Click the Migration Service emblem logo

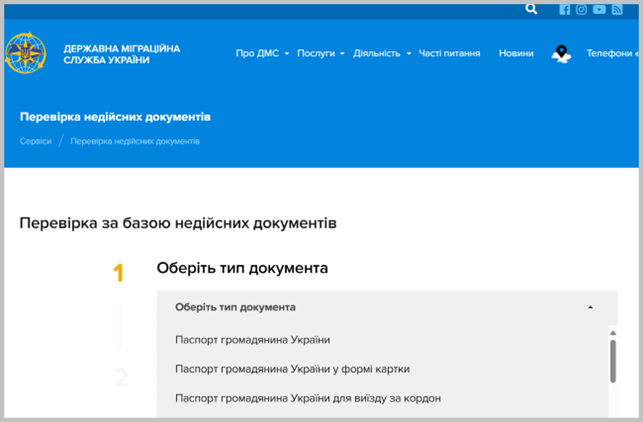coord(25,54)
